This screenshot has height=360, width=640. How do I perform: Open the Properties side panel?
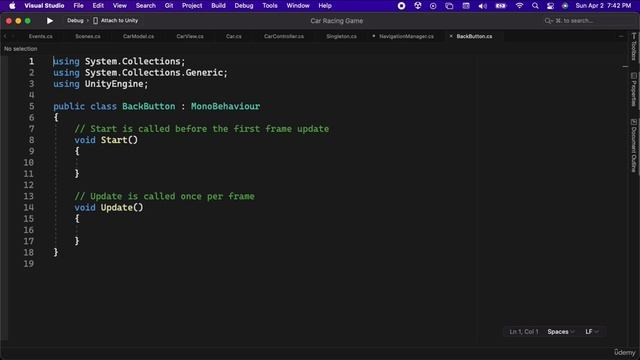(x=634, y=90)
